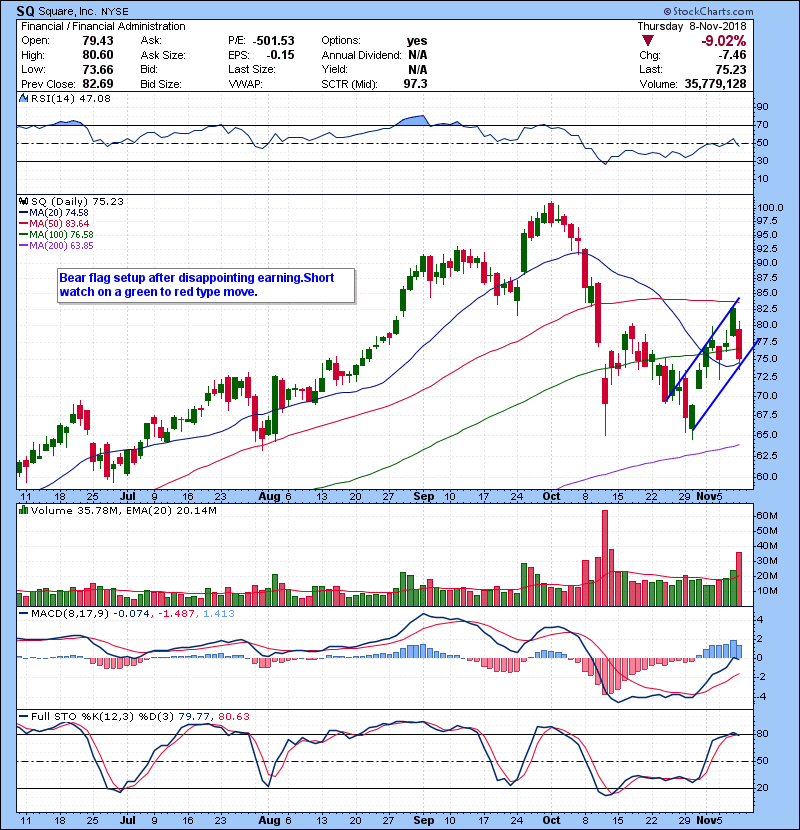Click the Thursday 8-Nov-2018 date
Screen dimensions: 800x830
pos(691,26)
